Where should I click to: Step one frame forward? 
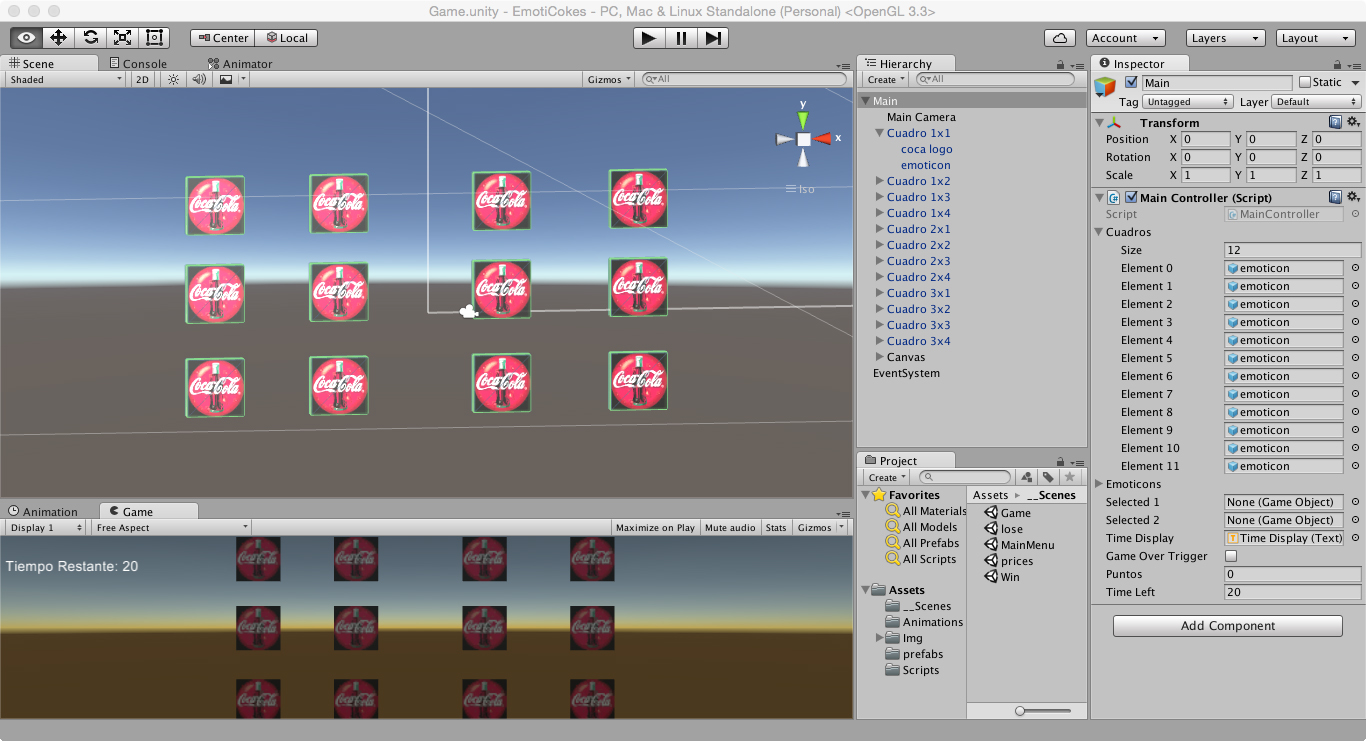click(x=713, y=38)
